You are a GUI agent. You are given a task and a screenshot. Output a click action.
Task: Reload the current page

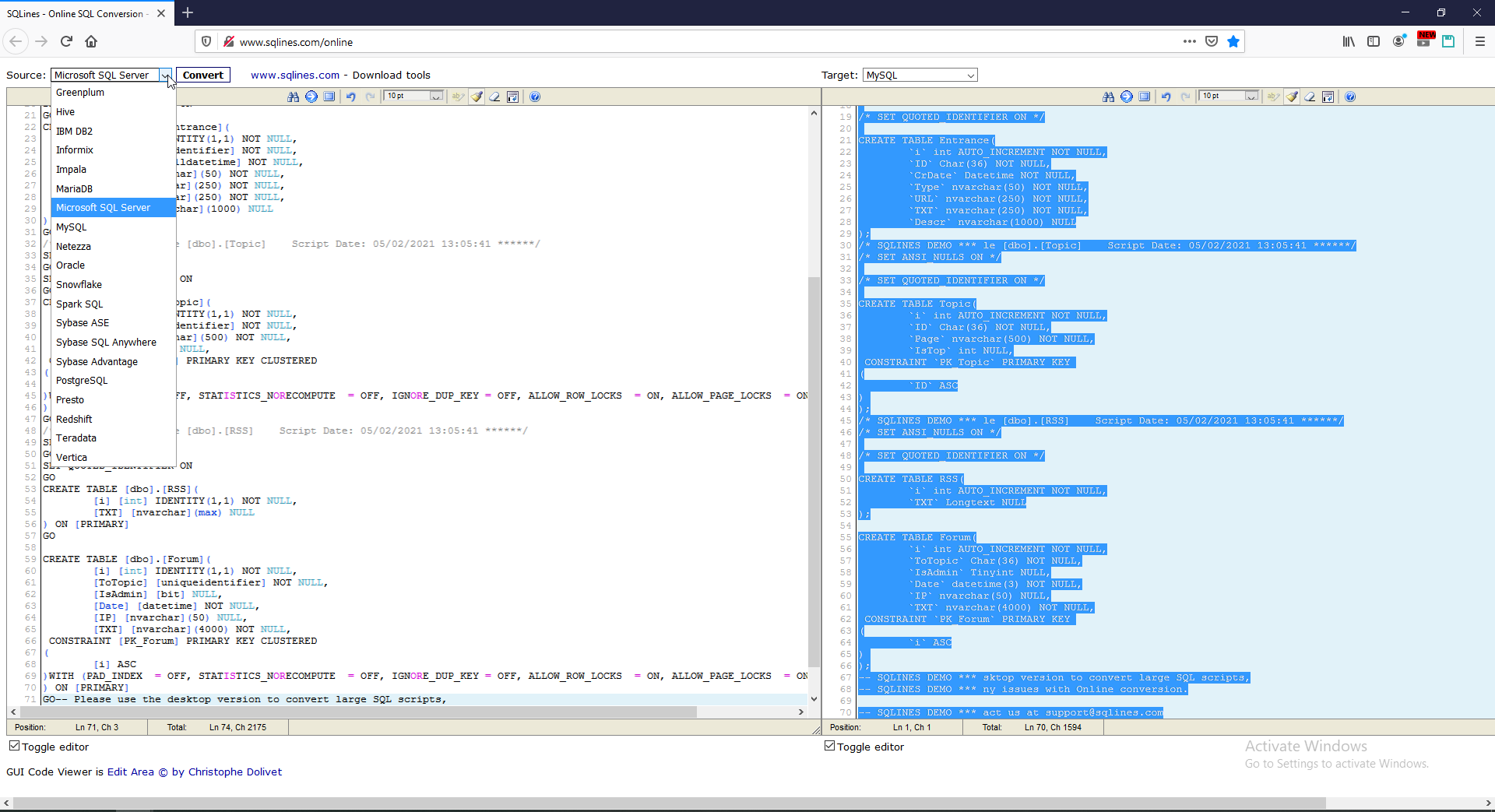pyautogui.click(x=66, y=41)
